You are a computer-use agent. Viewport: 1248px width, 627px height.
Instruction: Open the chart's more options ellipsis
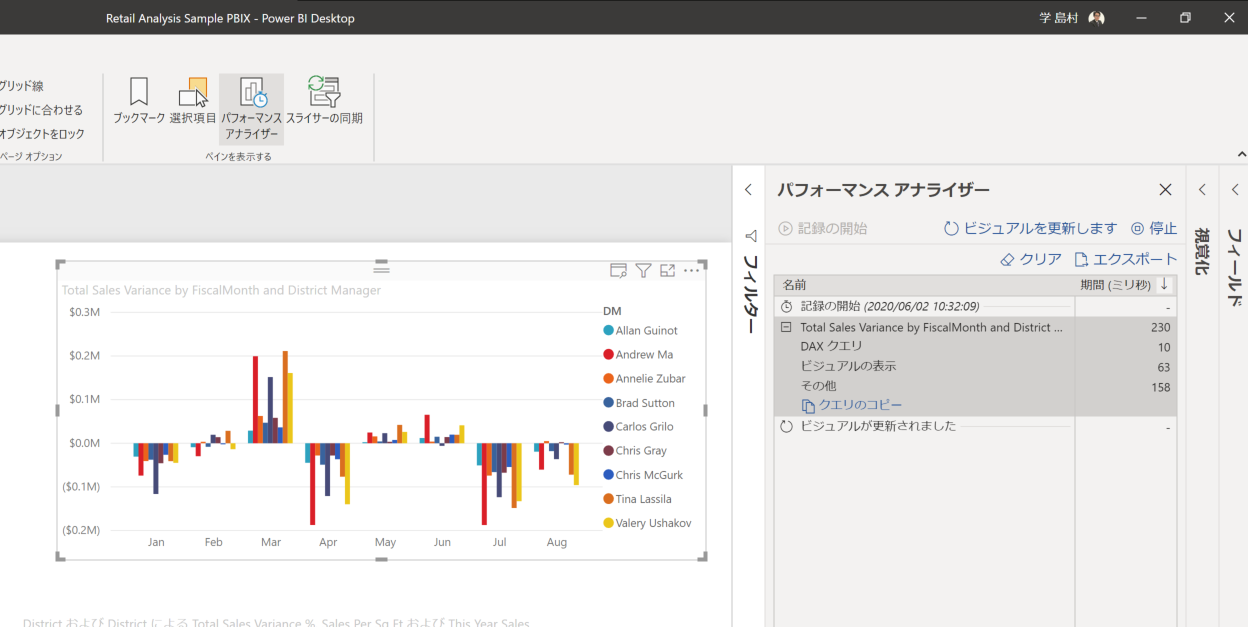click(x=692, y=270)
